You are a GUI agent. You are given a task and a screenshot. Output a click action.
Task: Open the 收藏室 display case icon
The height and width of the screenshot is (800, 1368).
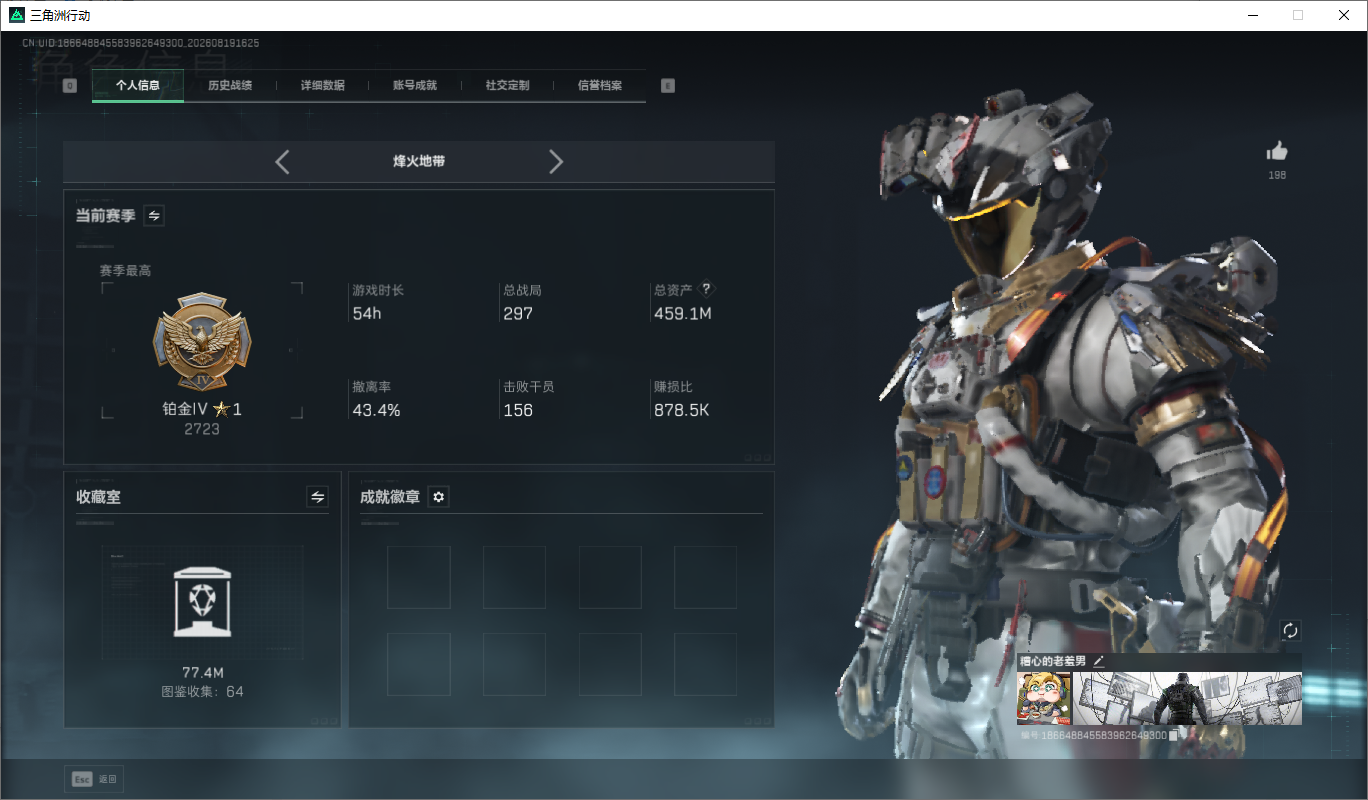[x=202, y=602]
